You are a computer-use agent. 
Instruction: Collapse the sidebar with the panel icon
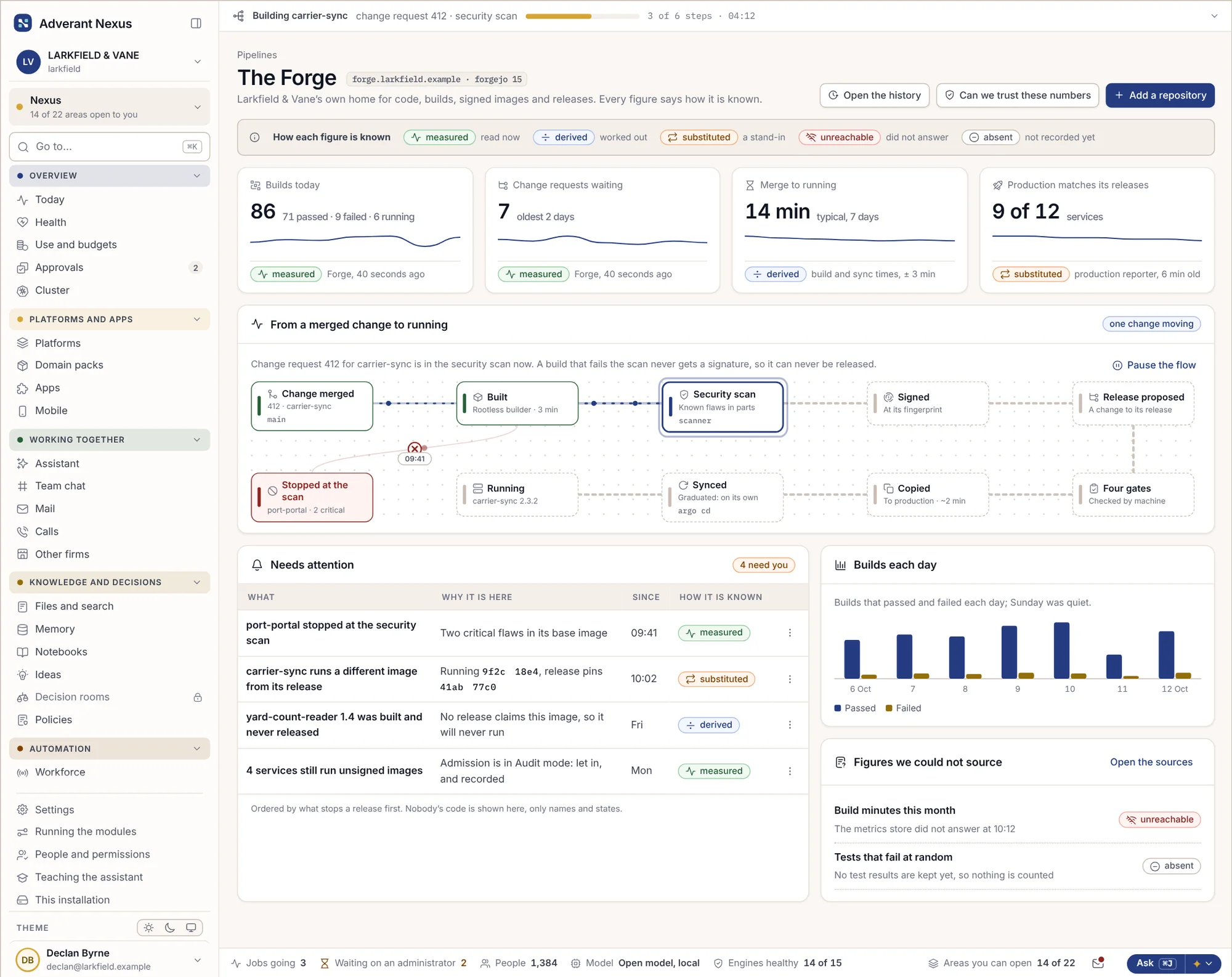click(196, 23)
